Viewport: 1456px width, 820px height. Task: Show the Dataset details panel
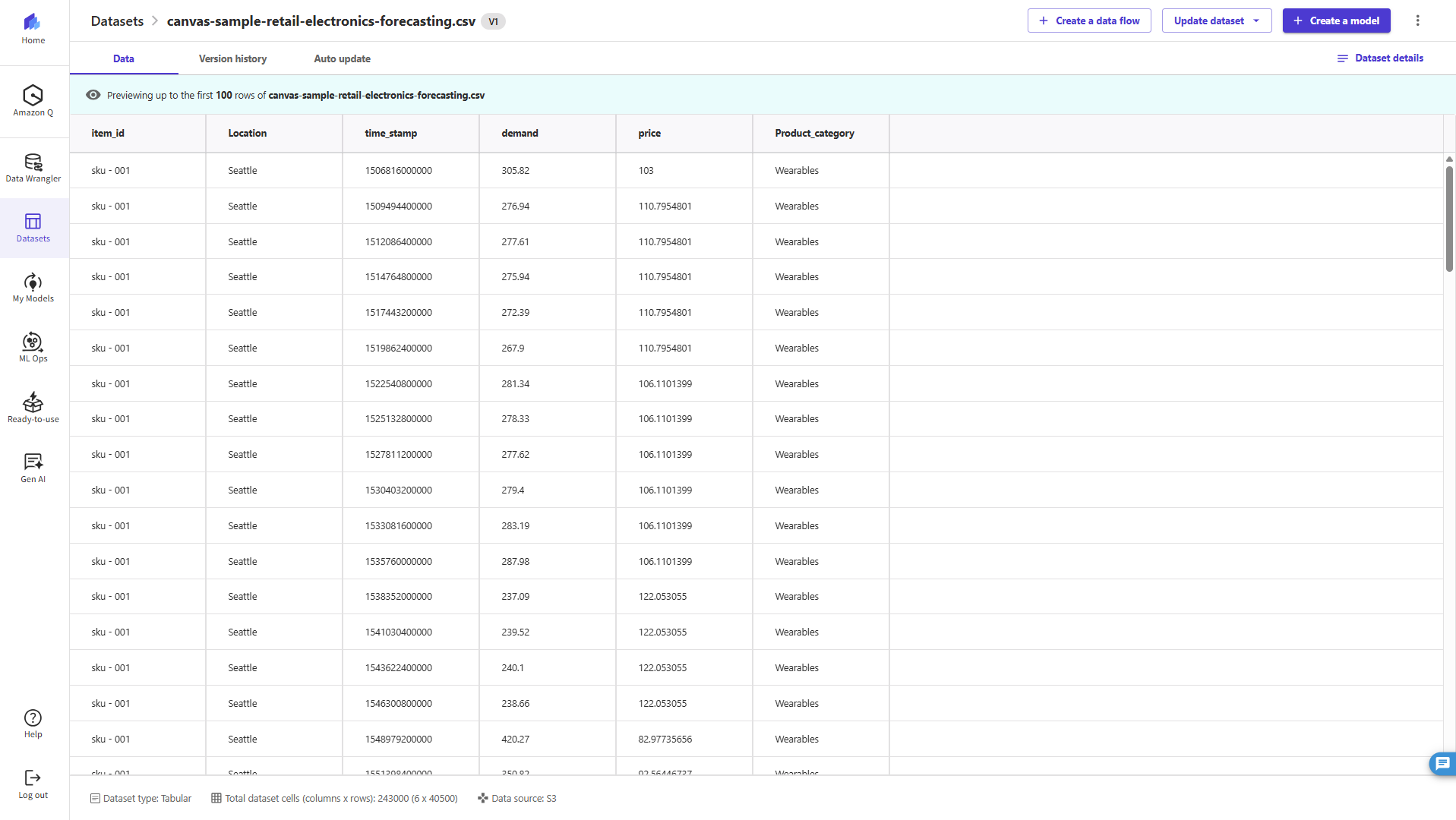(1380, 58)
